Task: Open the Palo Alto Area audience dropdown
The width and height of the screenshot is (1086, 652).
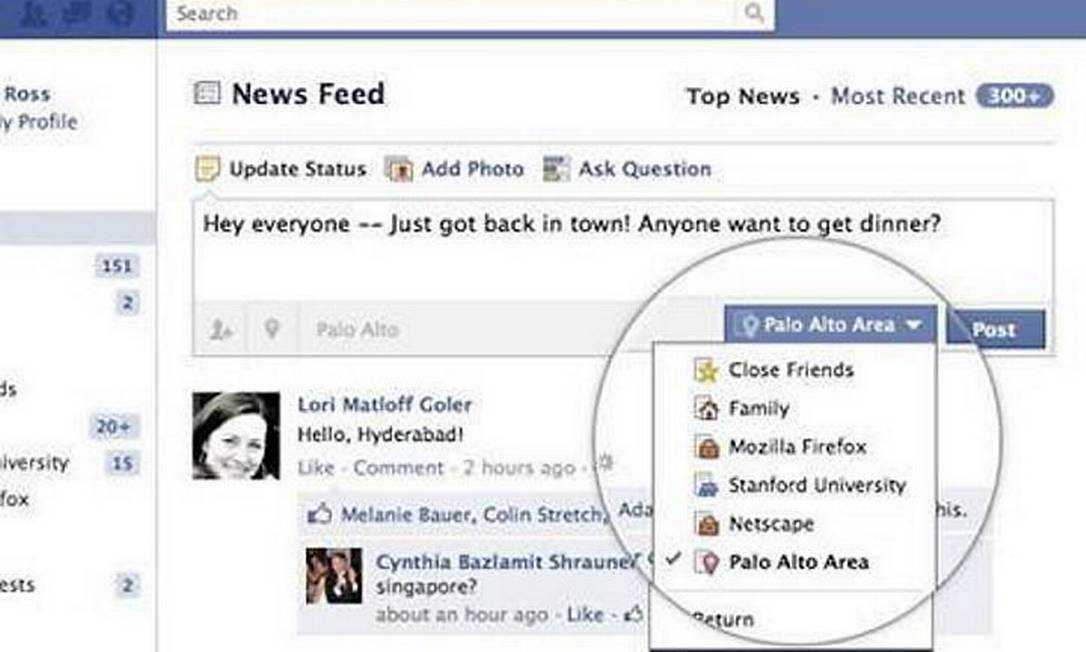Action: pyautogui.click(x=830, y=325)
